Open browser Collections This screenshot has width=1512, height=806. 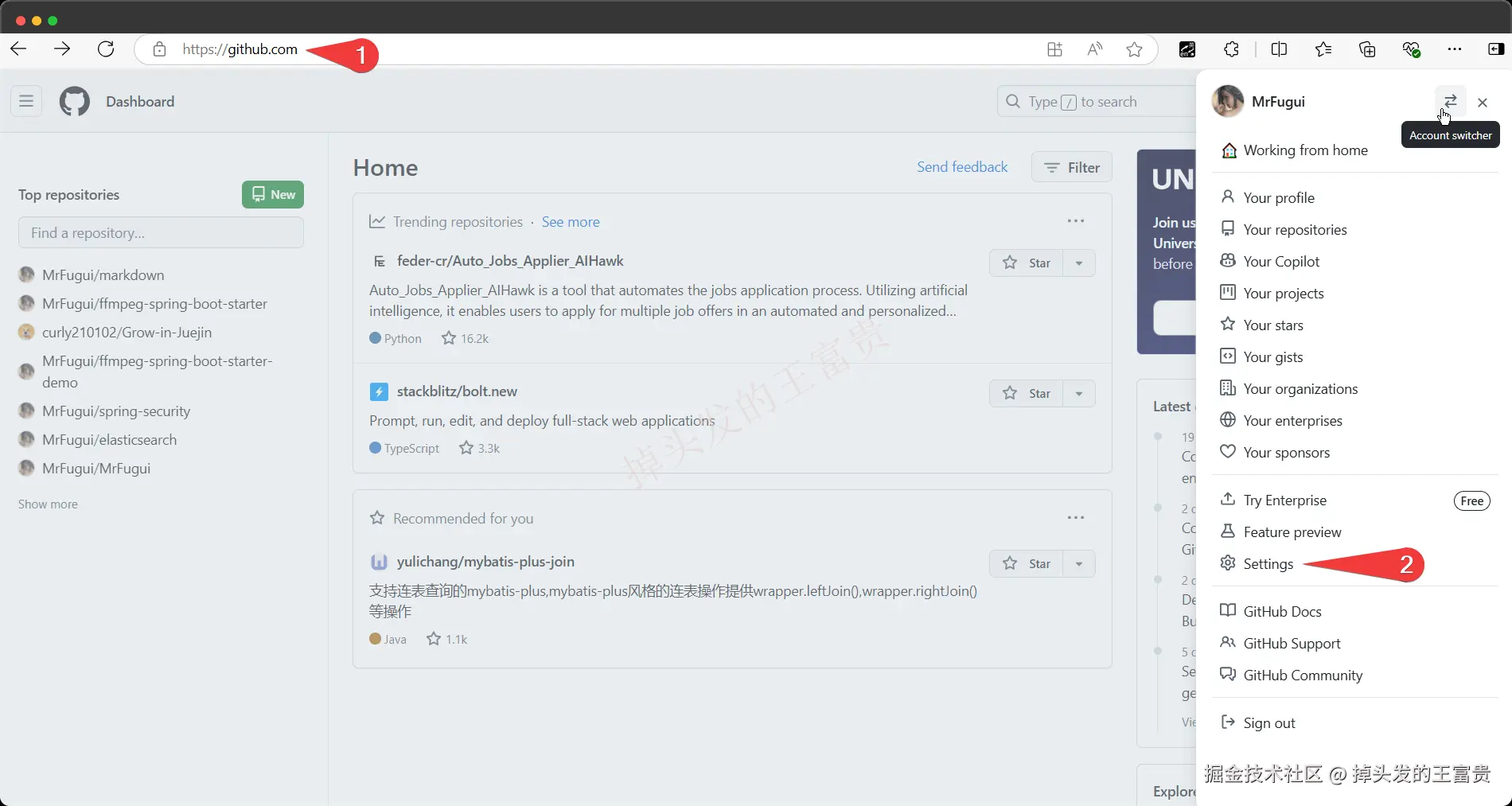pyautogui.click(x=1367, y=49)
